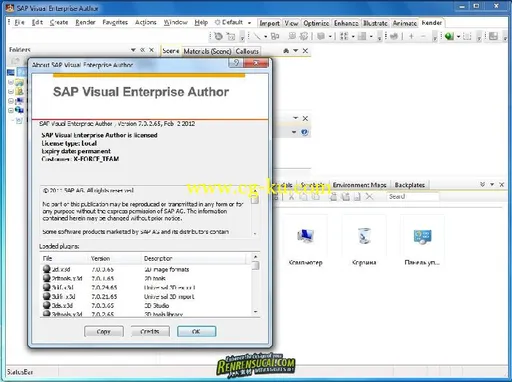Switch to the Enhance tab
Viewport: 512px width, 382px height.
(346, 23)
